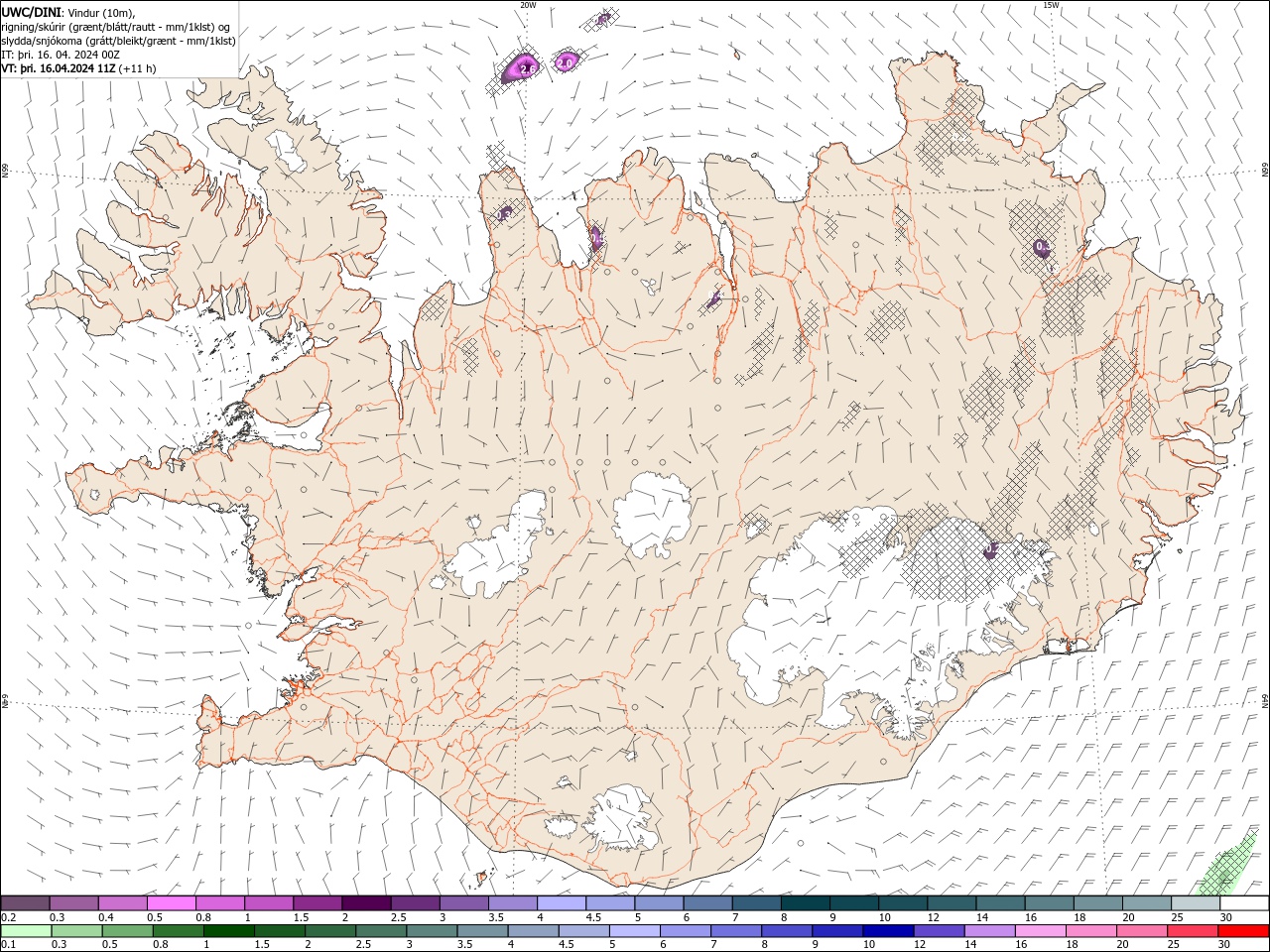
Task: Click the 0.2 precipitation marker on Vatnajökull
Action: (990, 549)
